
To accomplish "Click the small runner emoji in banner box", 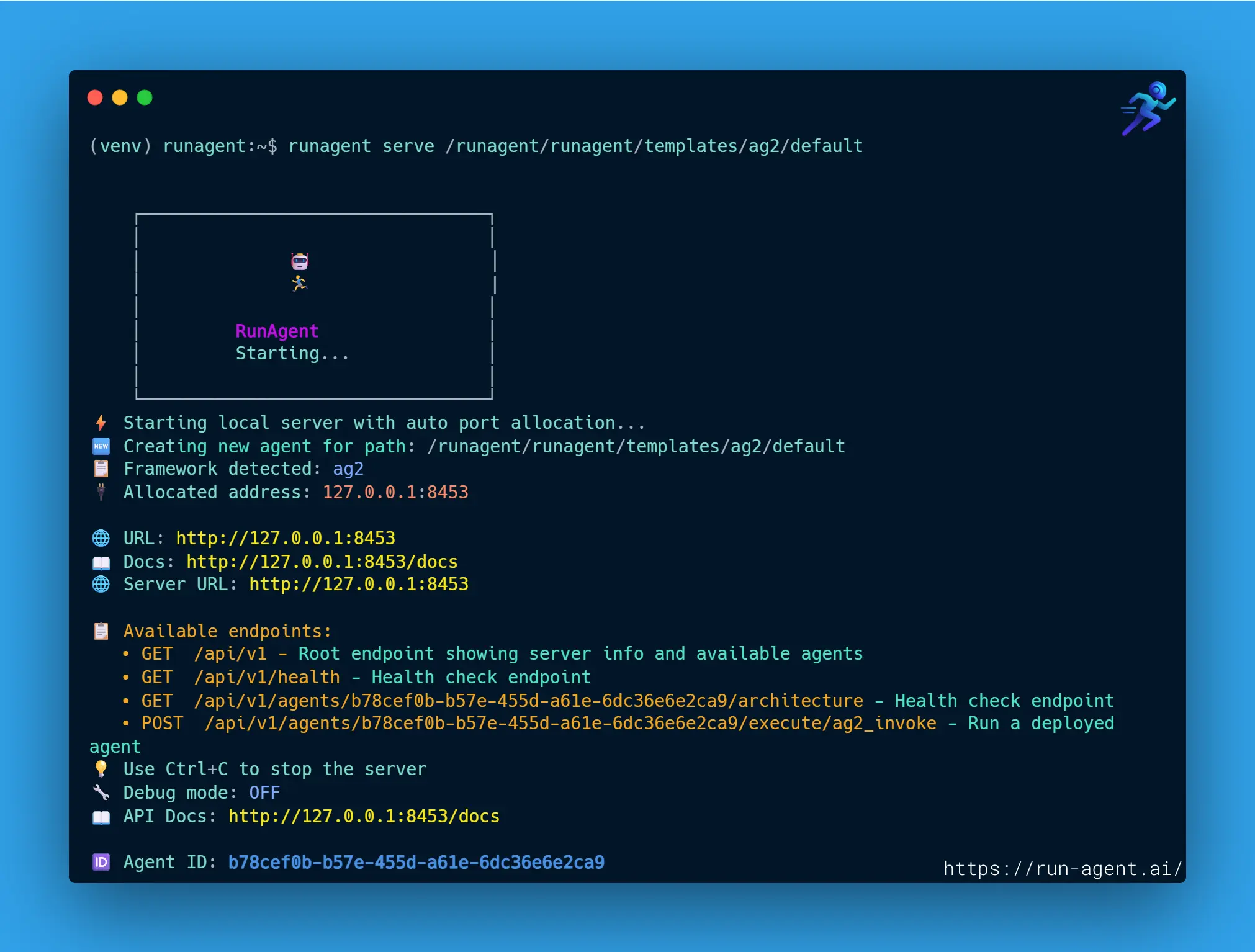I will 300,284.
